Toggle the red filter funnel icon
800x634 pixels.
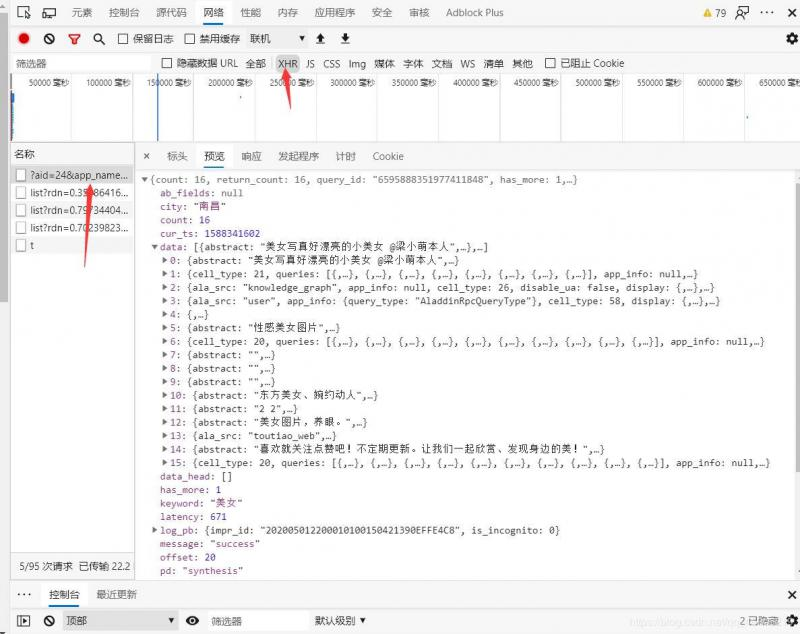click(x=74, y=38)
